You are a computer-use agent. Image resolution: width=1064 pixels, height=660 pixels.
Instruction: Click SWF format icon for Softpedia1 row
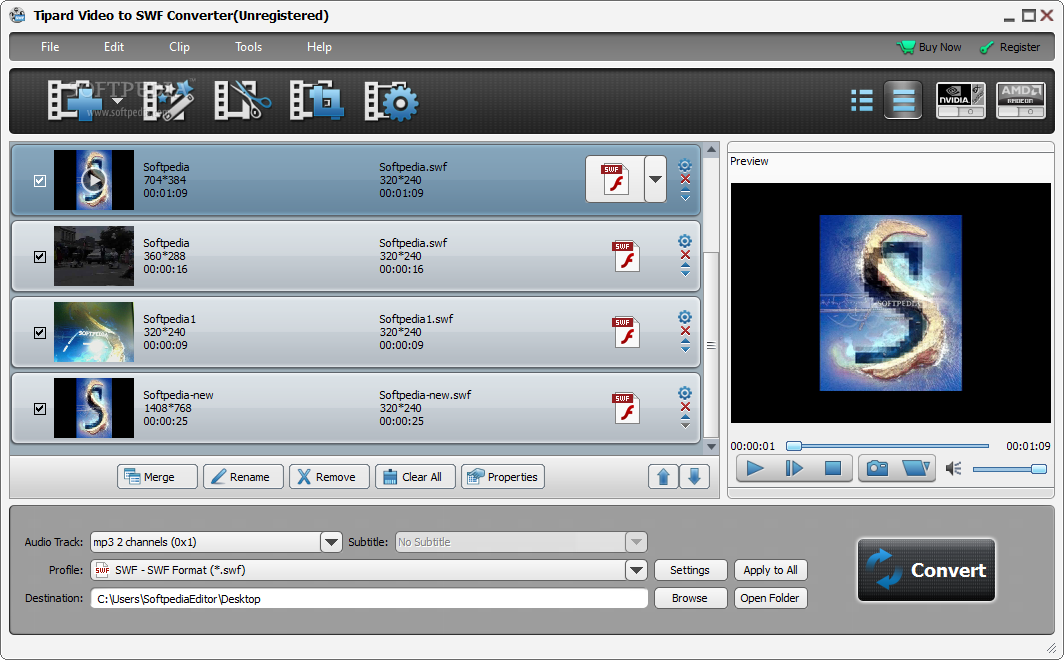(626, 332)
